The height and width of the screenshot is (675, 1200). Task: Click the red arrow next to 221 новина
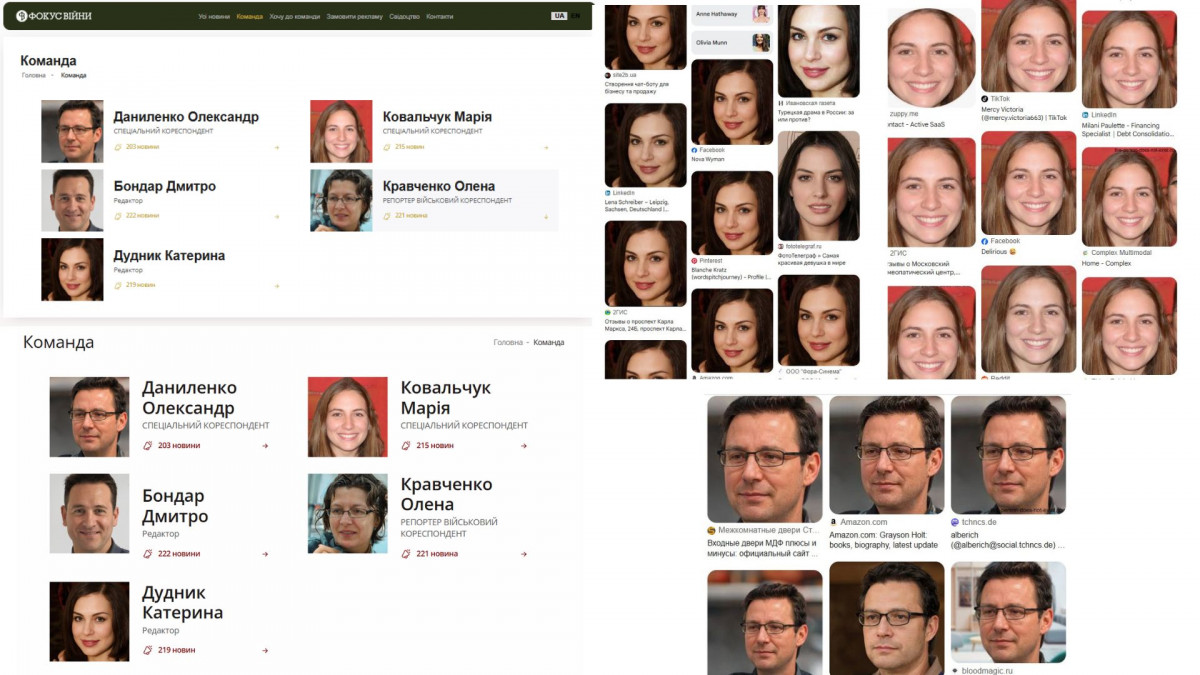pos(524,554)
